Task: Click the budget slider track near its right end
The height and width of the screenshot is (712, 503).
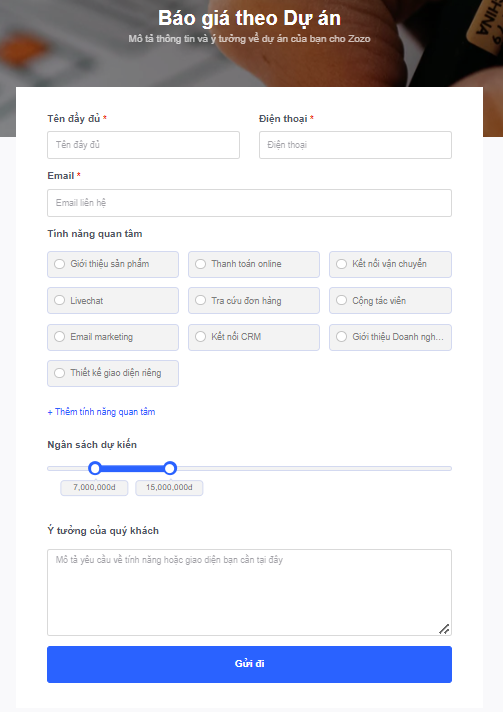Action: pos(436,468)
